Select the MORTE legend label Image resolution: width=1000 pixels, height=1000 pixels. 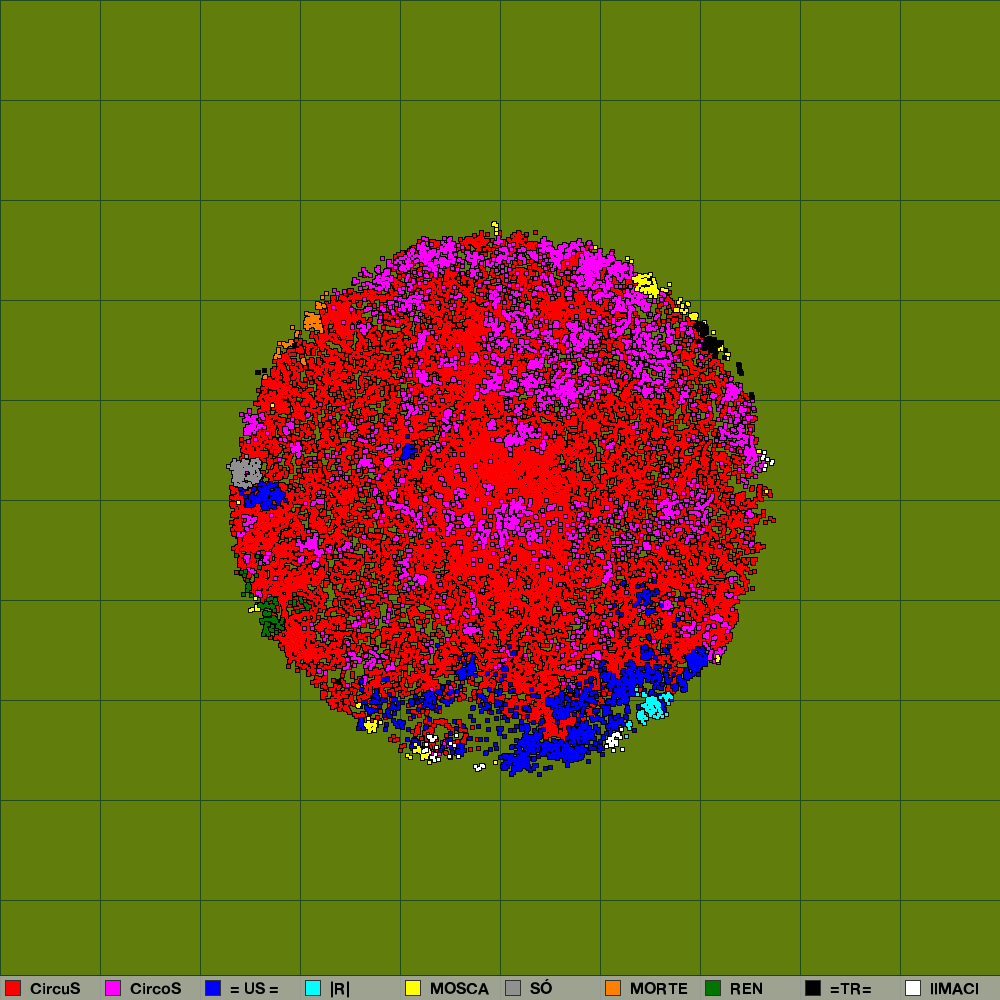659,989
